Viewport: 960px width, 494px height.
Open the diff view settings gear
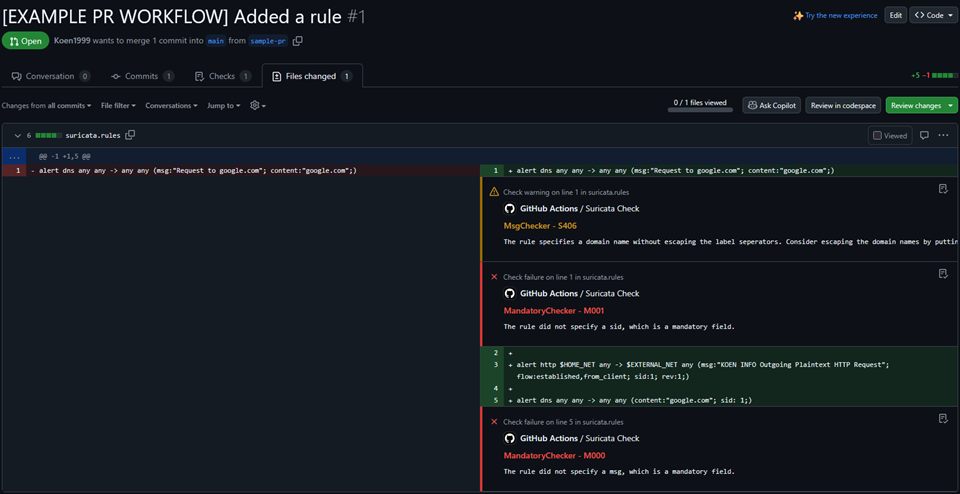click(257, 105)
